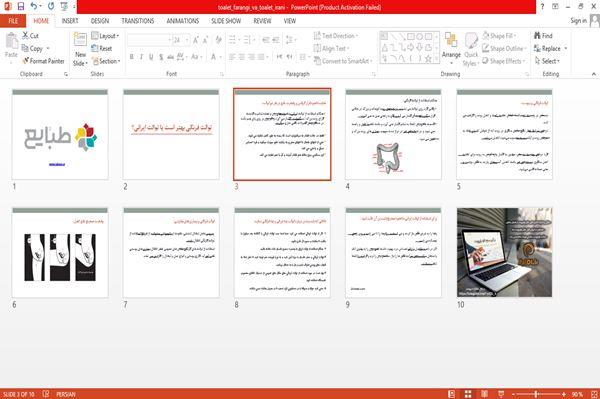
Task: Open the Shape Outline dropdown
Action: click(x=504, y=49)
